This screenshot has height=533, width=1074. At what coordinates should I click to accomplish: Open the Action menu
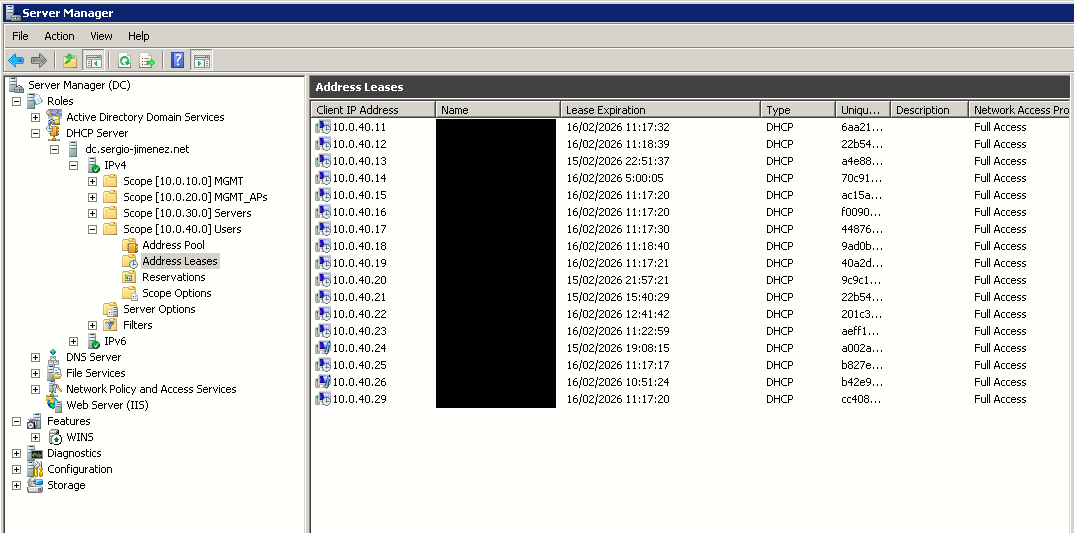point(60,36)
